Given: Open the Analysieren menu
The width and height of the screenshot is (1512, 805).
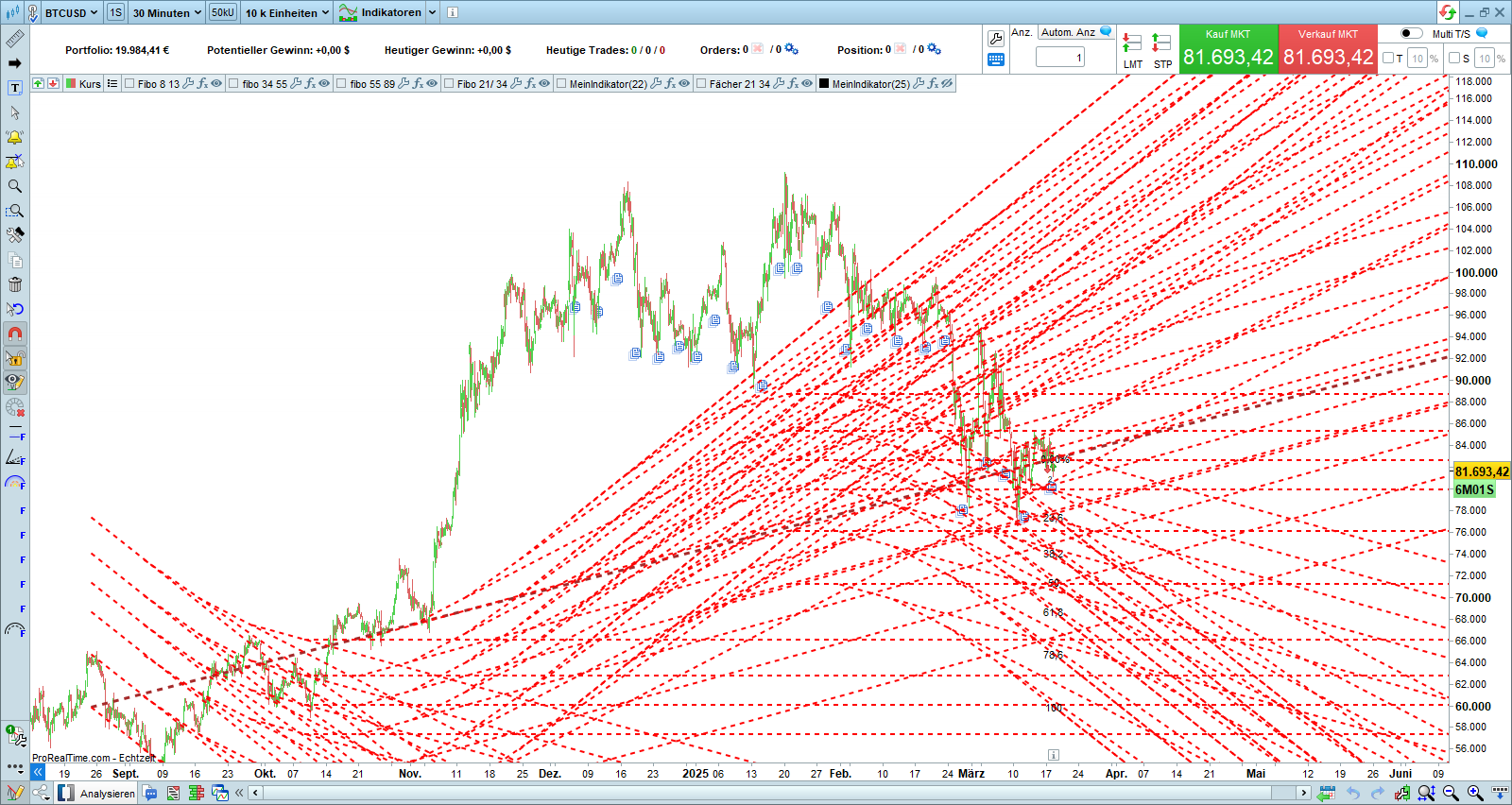Looking at the screenshot, I should [97, 794].
